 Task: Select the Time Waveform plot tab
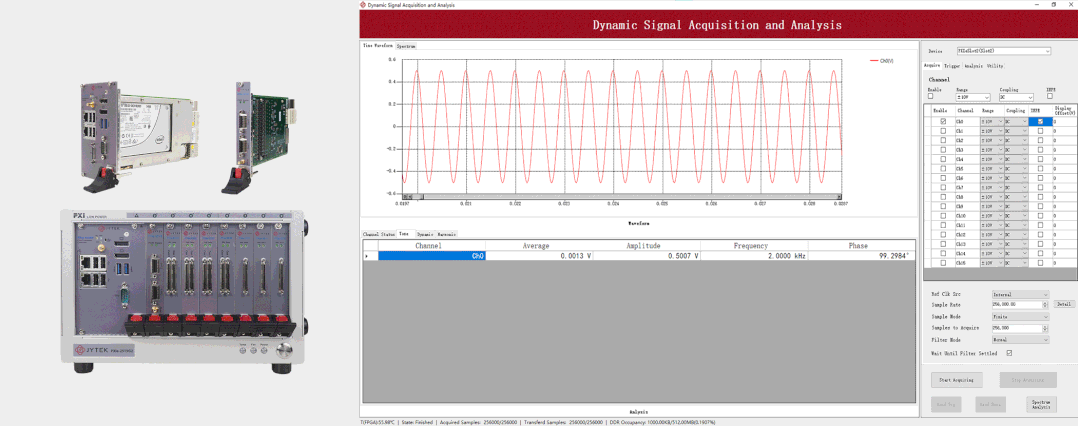[378, 45]
